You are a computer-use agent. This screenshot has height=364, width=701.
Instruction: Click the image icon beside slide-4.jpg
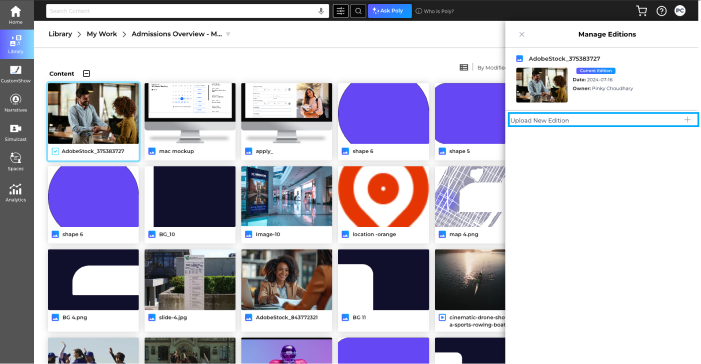click(152, 317)
